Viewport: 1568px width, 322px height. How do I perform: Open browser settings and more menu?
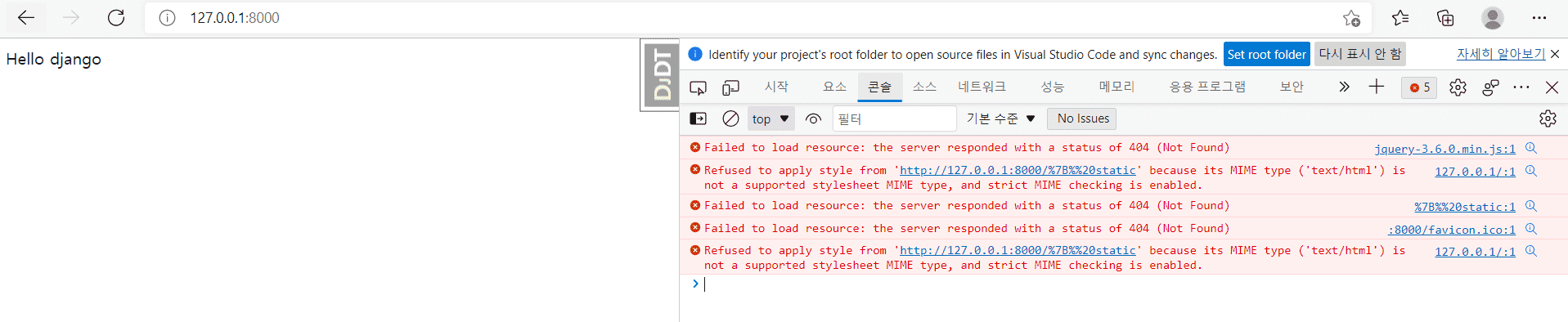pyautogui.click(x=1539, y=18)
